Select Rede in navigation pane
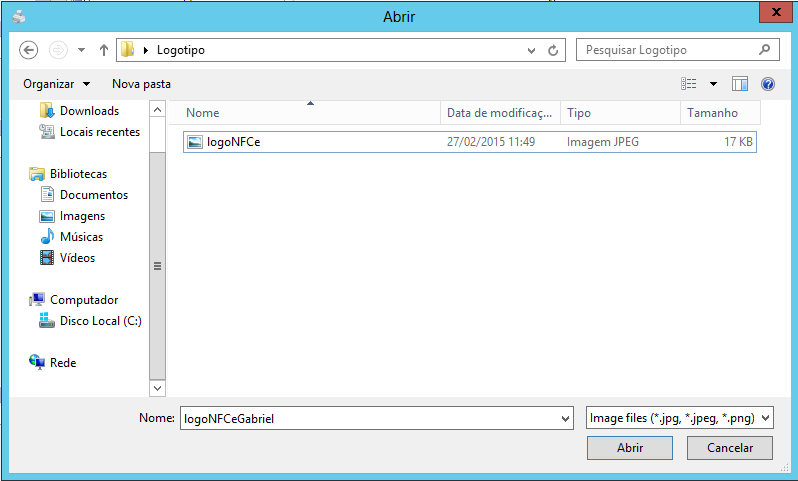 coord(63,363)
